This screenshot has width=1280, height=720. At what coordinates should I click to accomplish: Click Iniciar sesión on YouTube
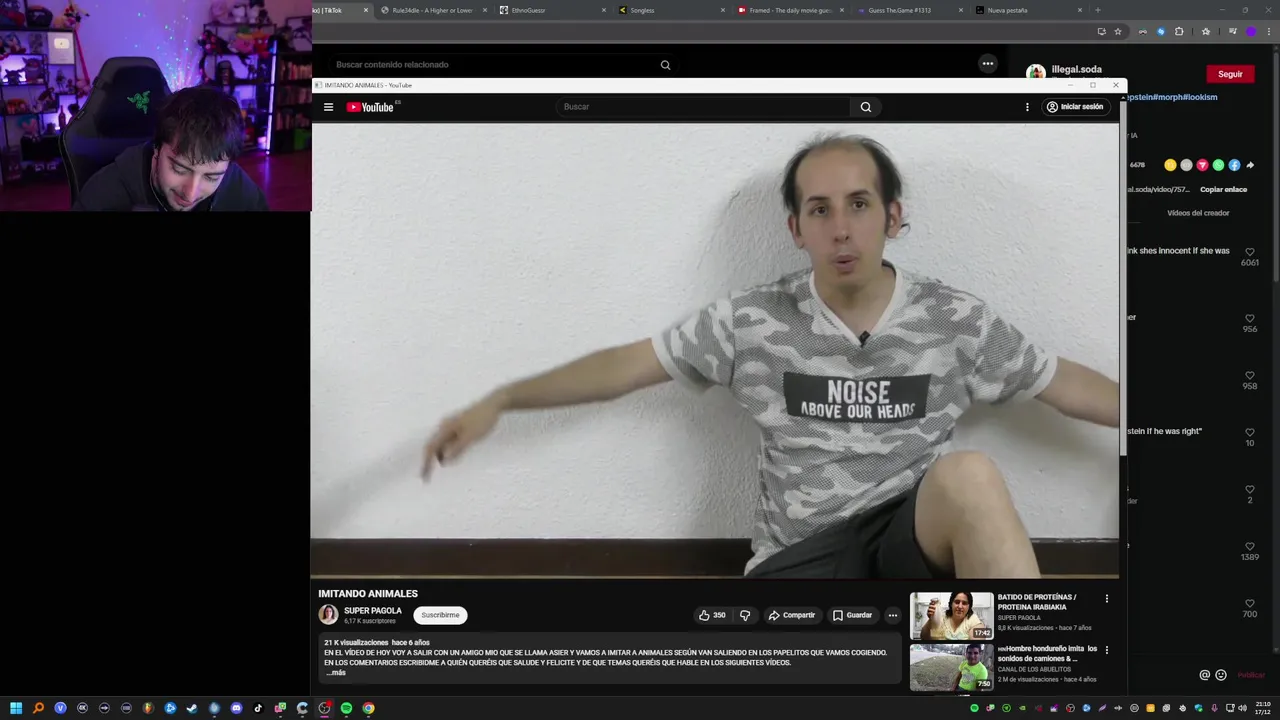1075,107
